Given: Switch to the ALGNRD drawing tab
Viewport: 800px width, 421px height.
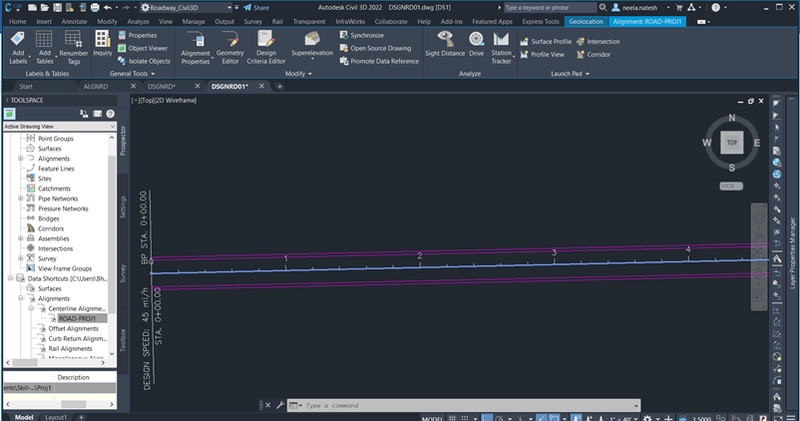Looking at the screenshot, I should 96,86.
